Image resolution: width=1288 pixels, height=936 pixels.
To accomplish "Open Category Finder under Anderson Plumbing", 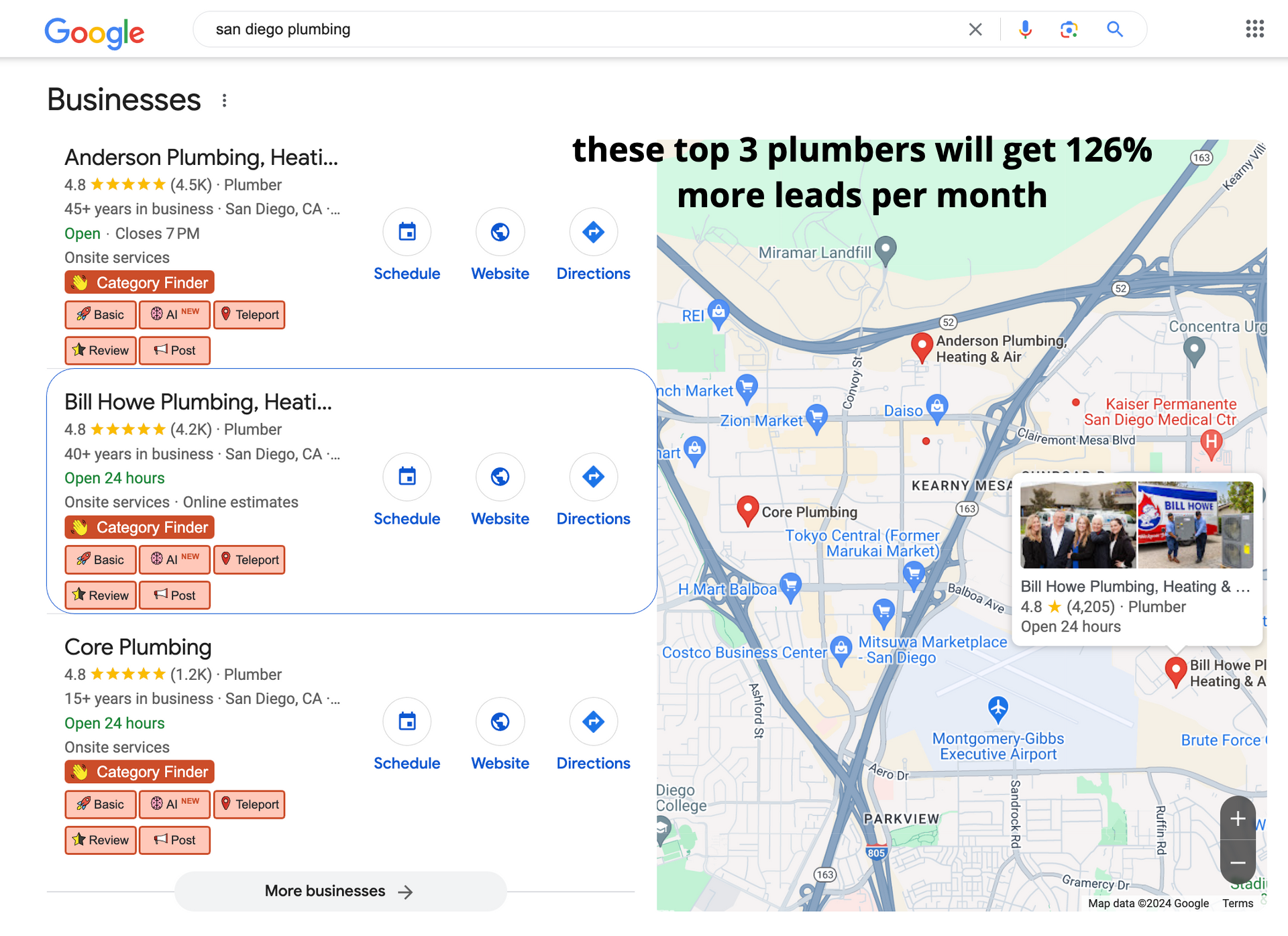I will click(140, 282).
